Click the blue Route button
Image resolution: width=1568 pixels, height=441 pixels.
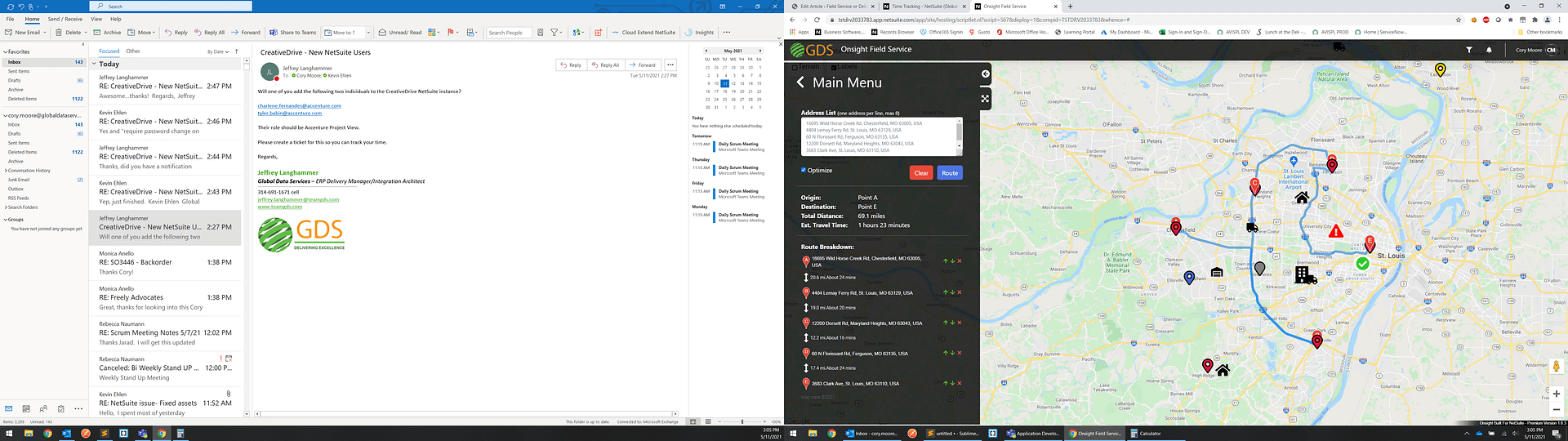(950, 172)
